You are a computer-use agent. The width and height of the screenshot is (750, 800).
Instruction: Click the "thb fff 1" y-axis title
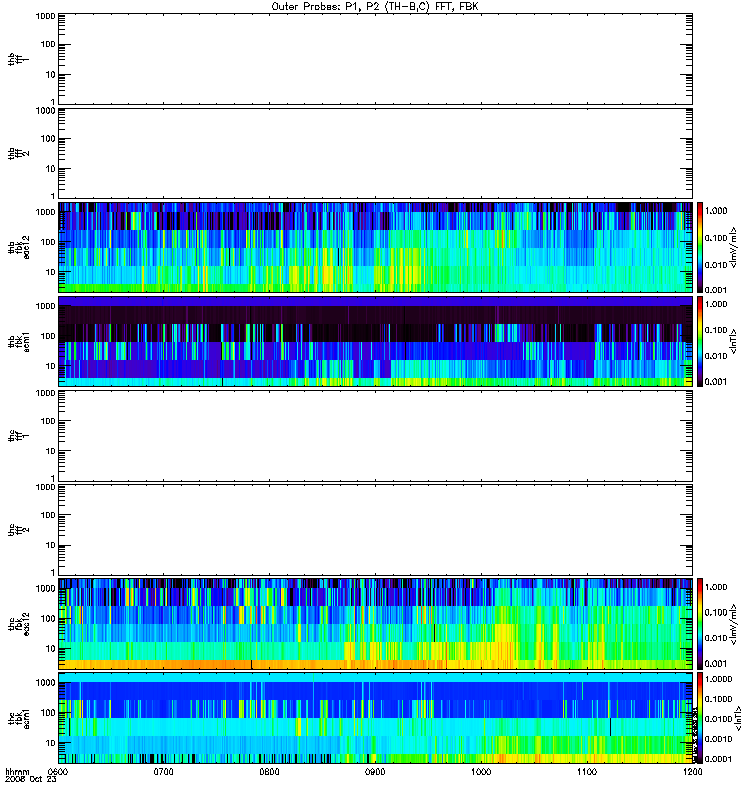[x=19, y=59]
